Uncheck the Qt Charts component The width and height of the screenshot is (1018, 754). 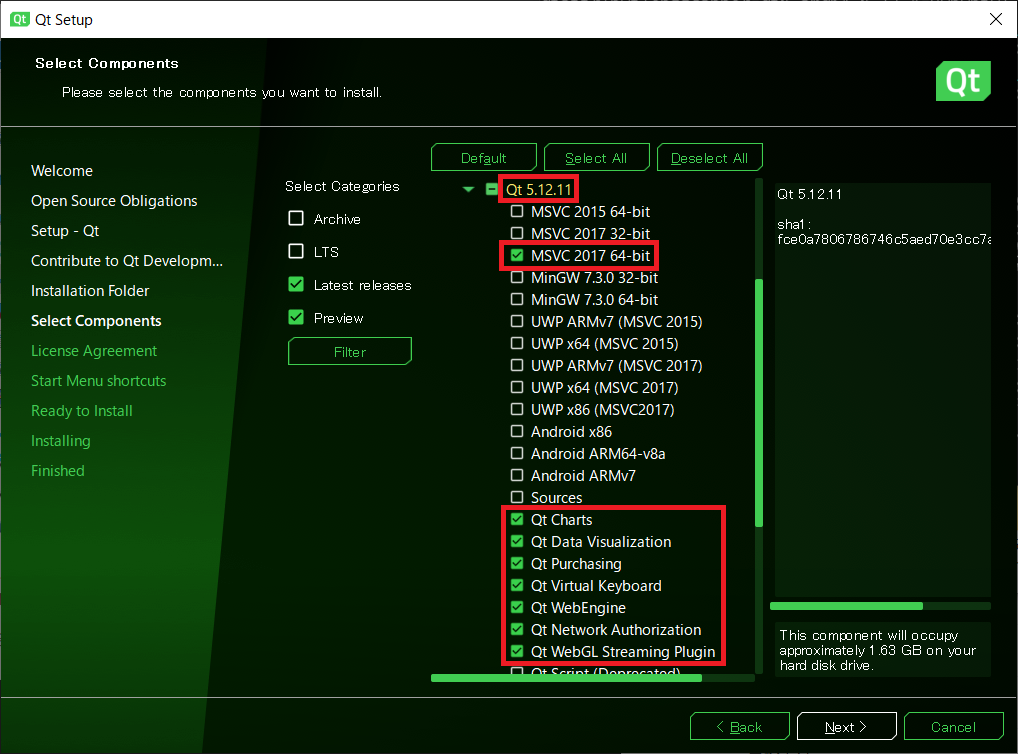point(517,520)
